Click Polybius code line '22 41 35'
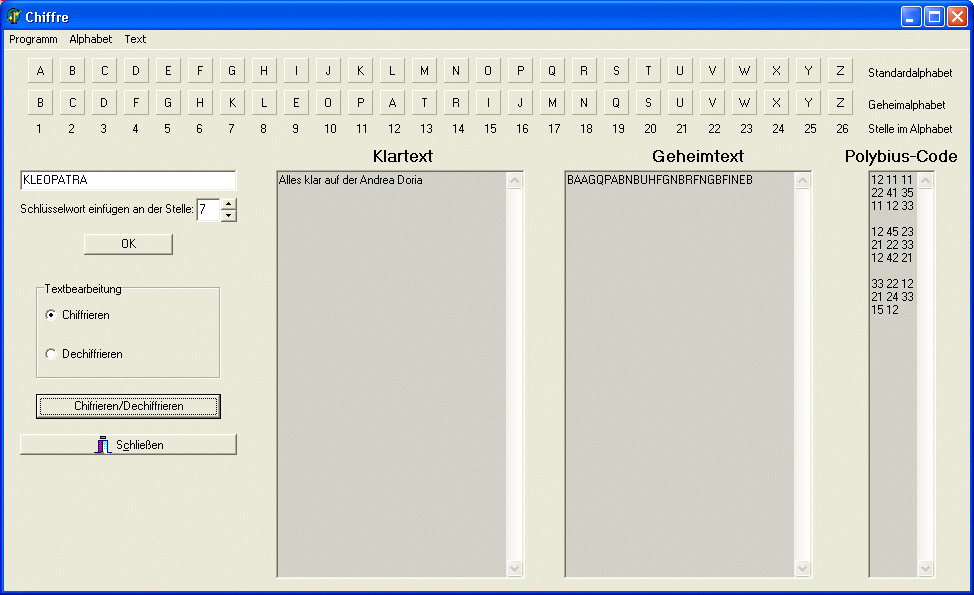 pyautogui.click(x=892, y=193)
